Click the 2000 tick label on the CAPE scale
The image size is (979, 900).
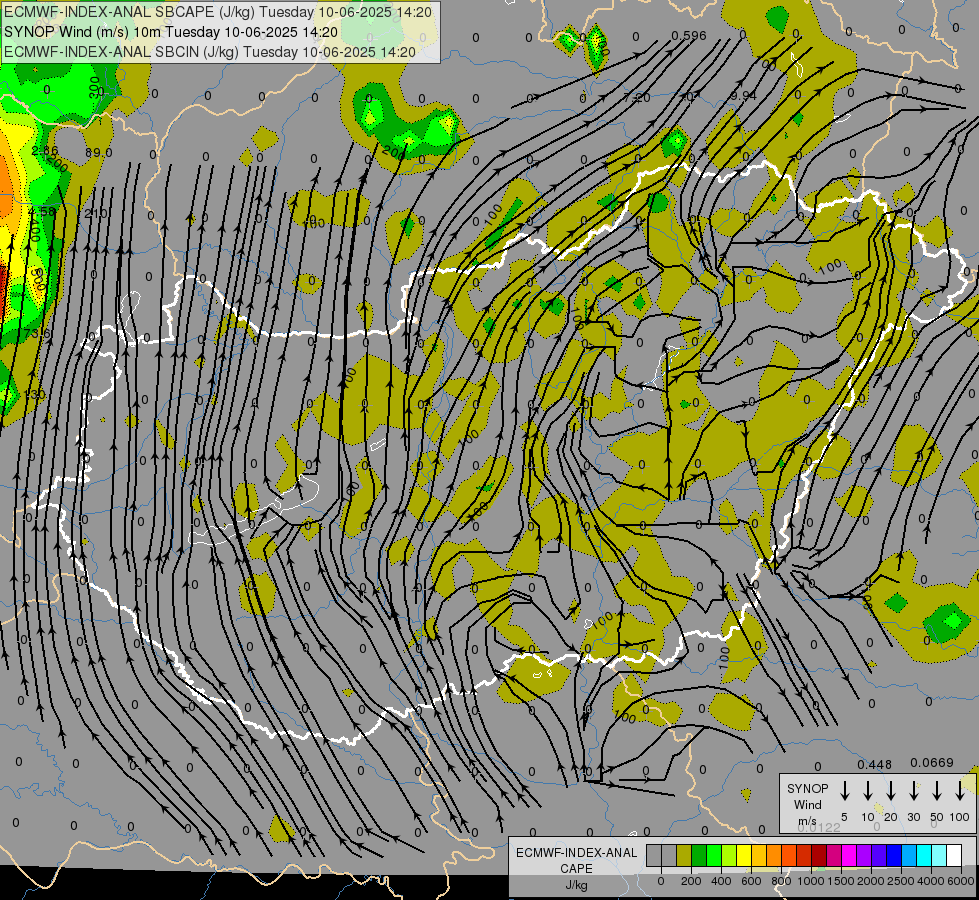coord(871,881)
